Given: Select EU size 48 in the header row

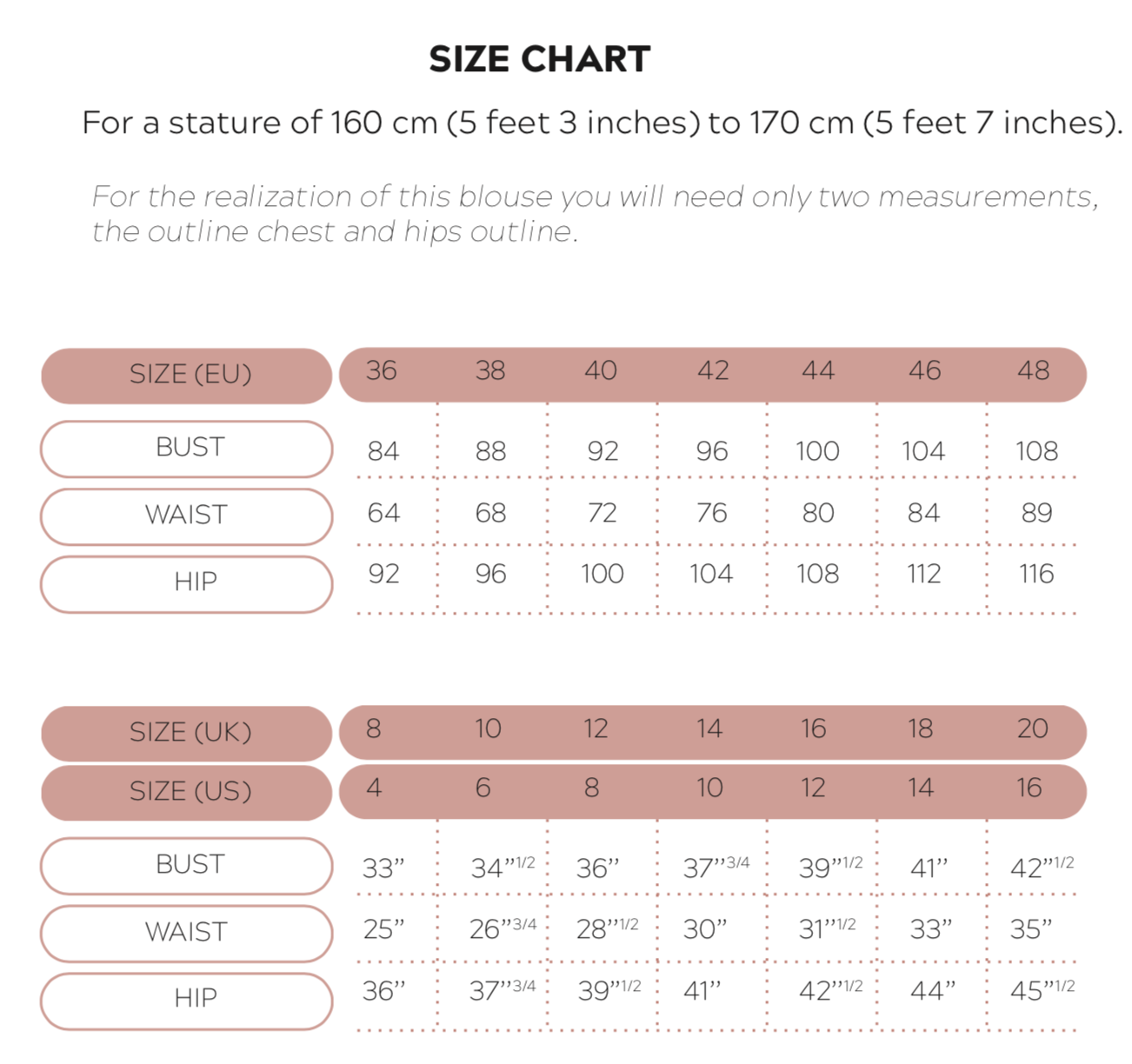Looking at the screenshot, I should coord(1033,371).
